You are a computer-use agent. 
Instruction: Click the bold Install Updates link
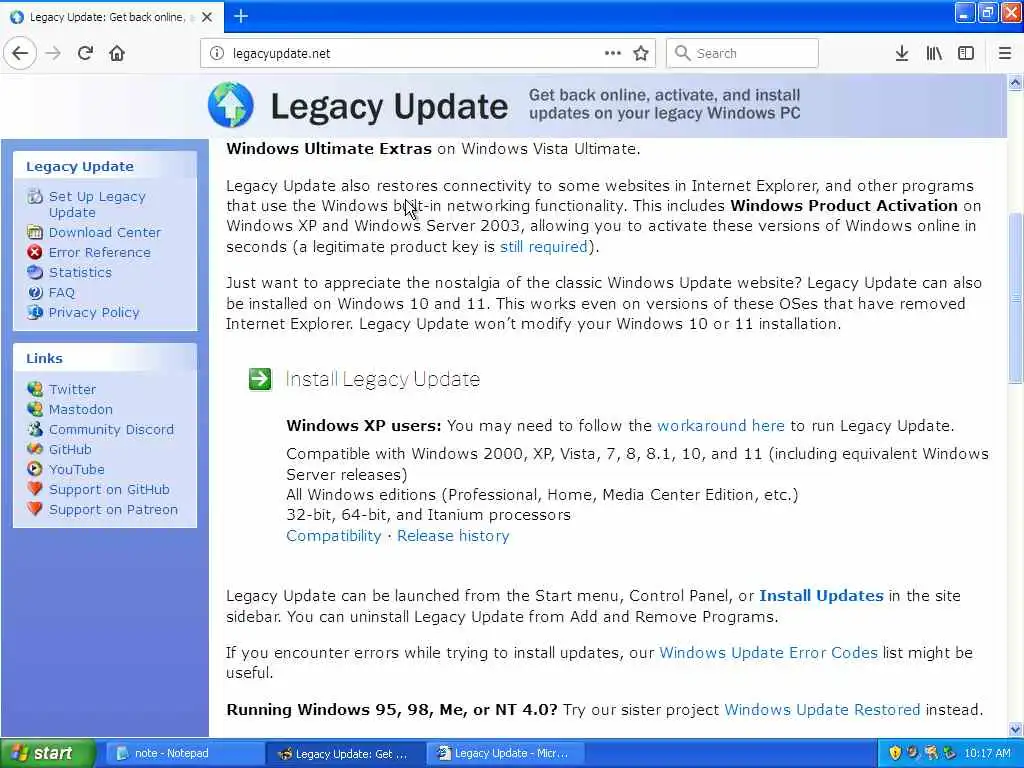pyautogui.click(x=821, y=596)
